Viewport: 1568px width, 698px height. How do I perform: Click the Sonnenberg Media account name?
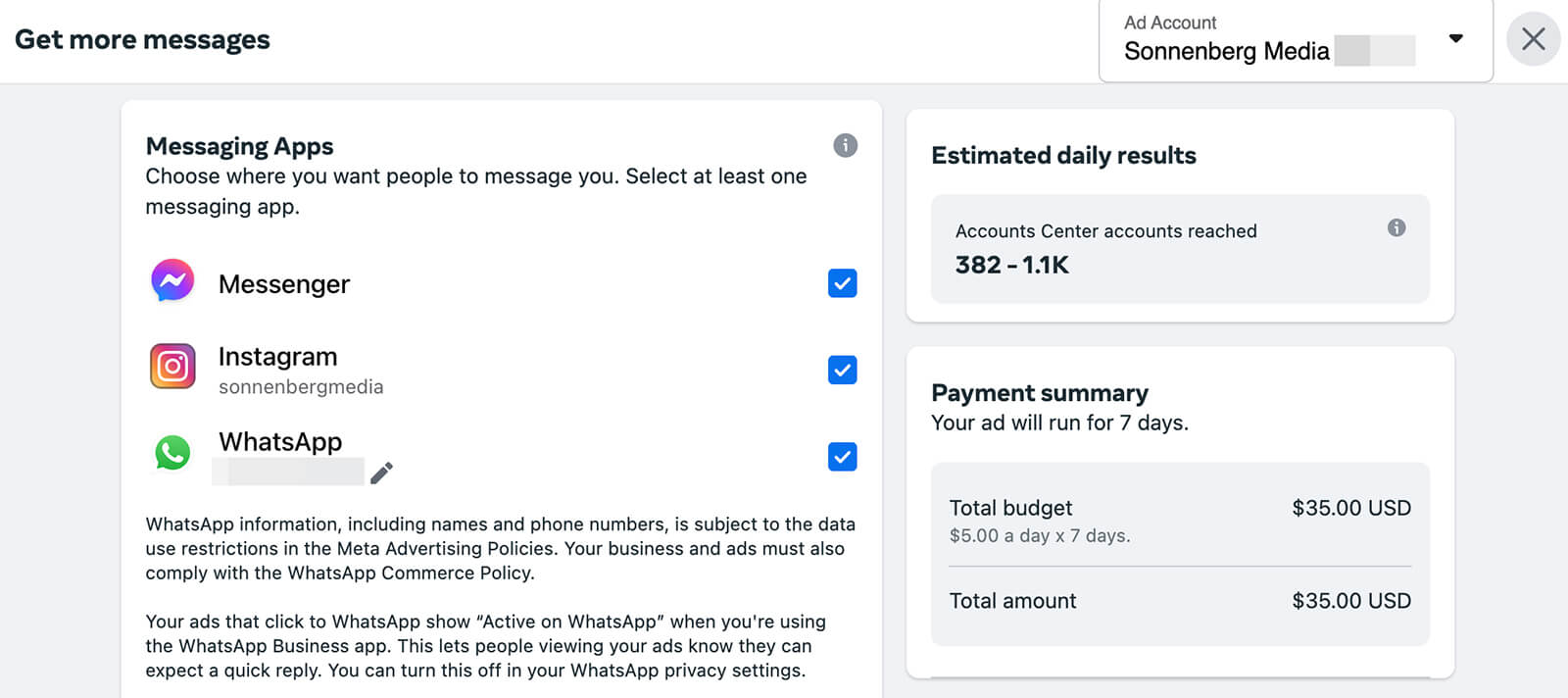1227,51
